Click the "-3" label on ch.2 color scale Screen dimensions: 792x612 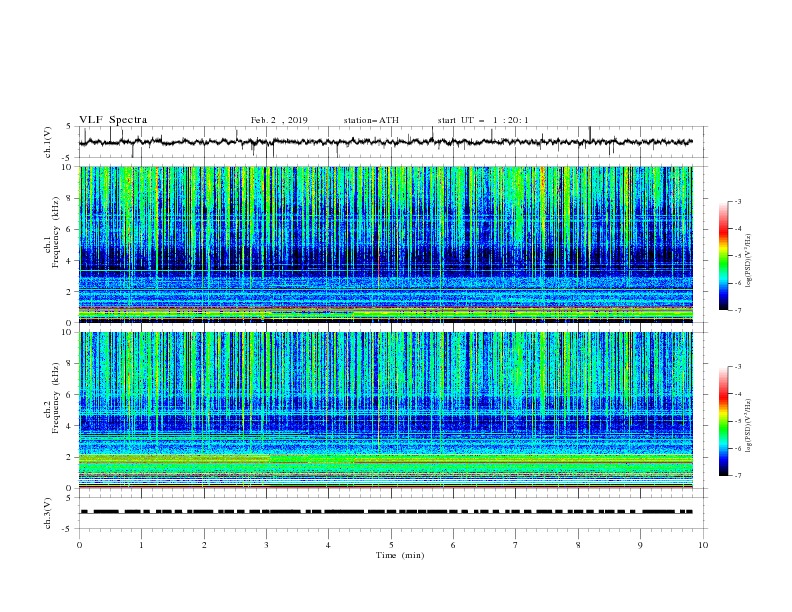tap(738, 367)
